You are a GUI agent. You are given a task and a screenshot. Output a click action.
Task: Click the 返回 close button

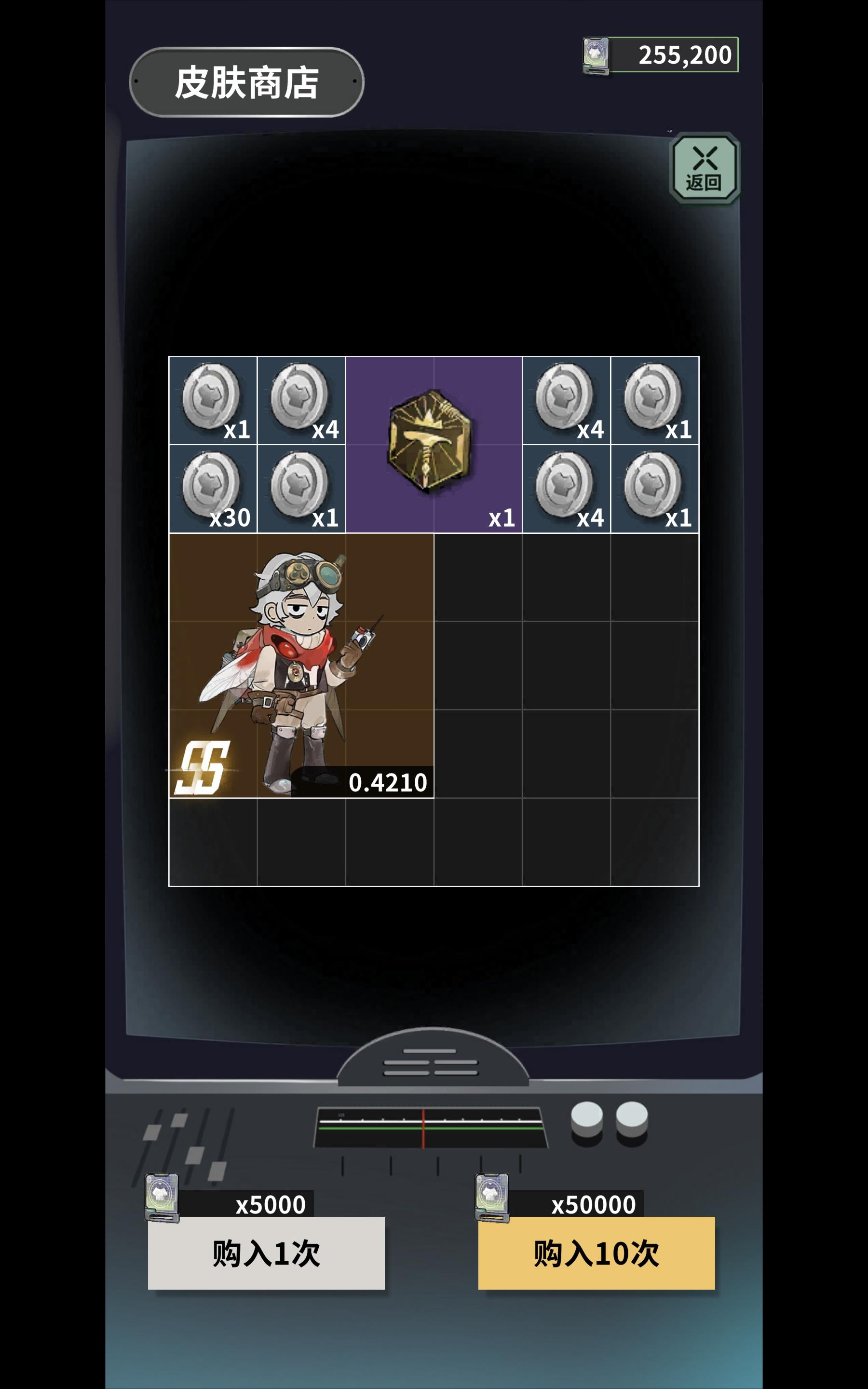point(705,168)
